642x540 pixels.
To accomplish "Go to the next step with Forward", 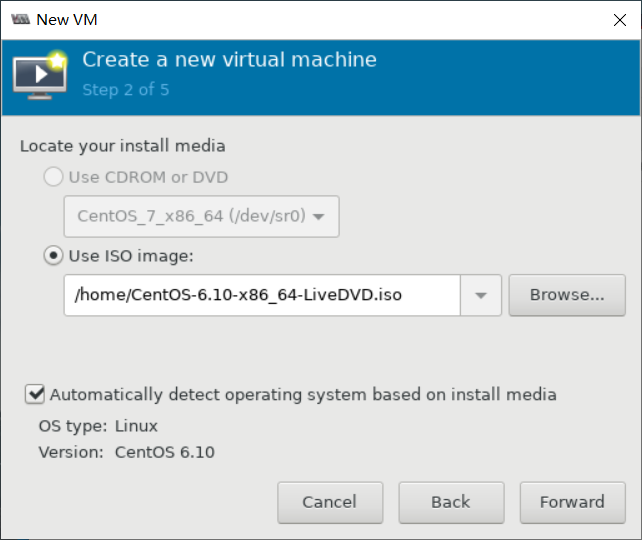I will [572, 502].
